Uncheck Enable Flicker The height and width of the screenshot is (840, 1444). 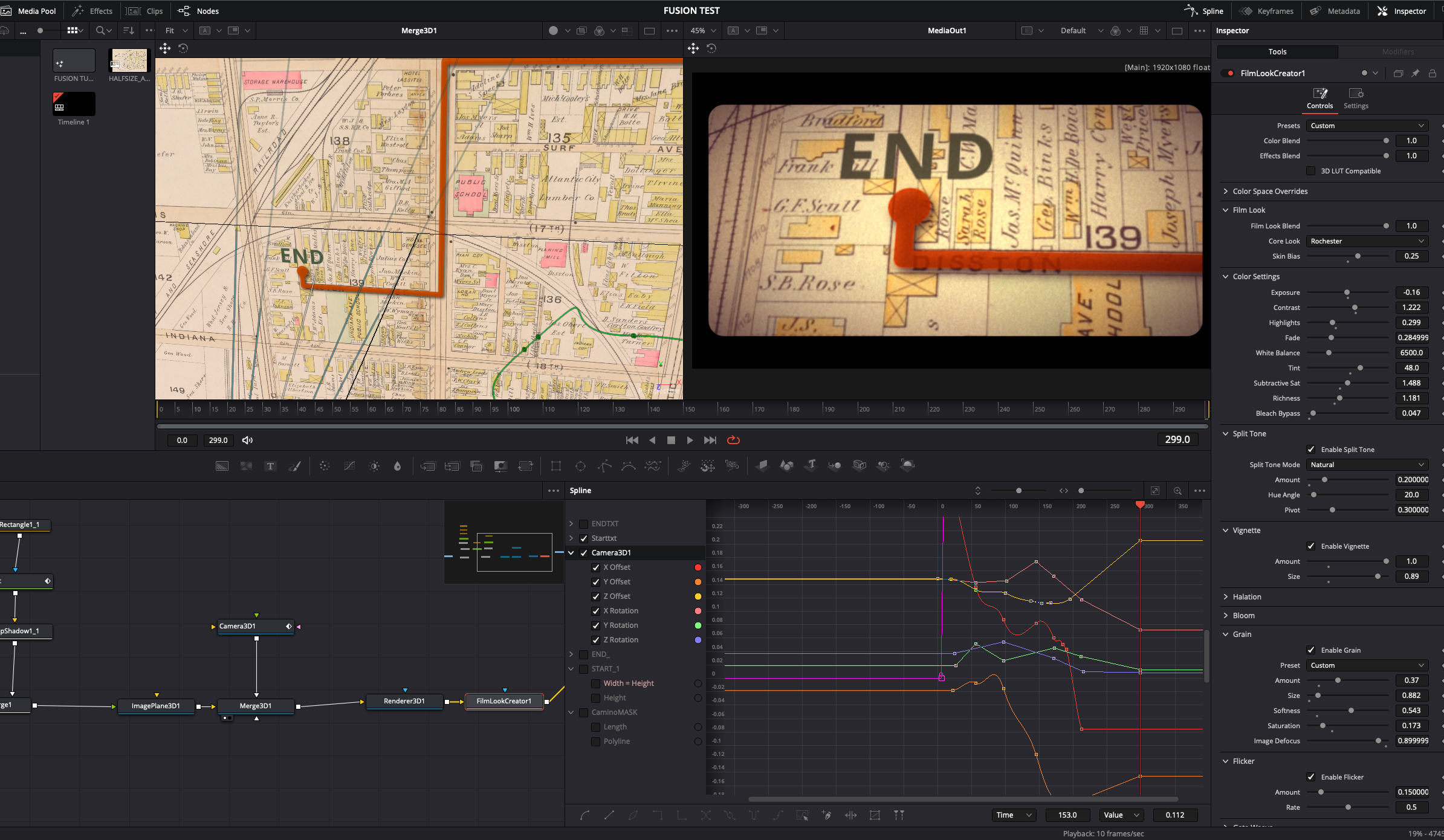(x=1310, y=777)
